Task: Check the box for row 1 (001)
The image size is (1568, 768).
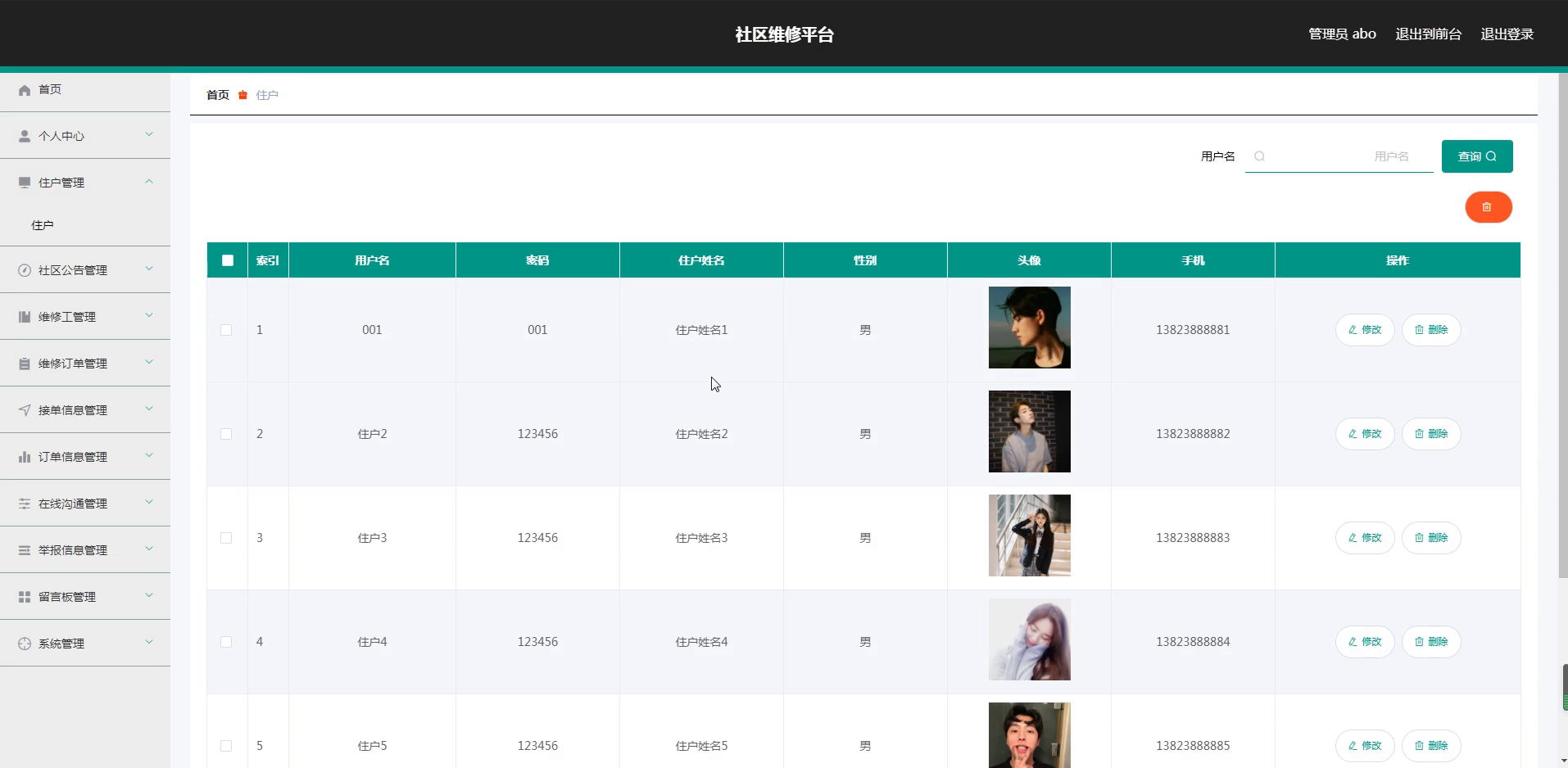Action: point(226,330)
